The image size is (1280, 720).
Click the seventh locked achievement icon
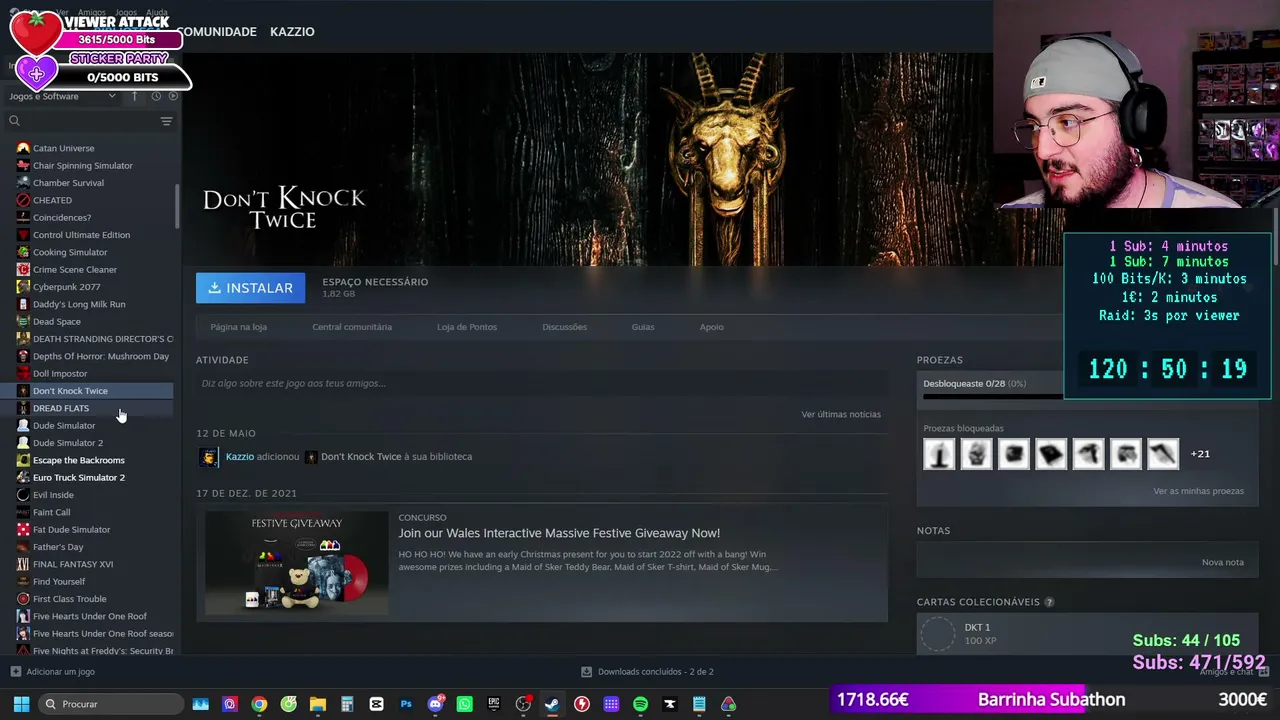coord(1163,454)
